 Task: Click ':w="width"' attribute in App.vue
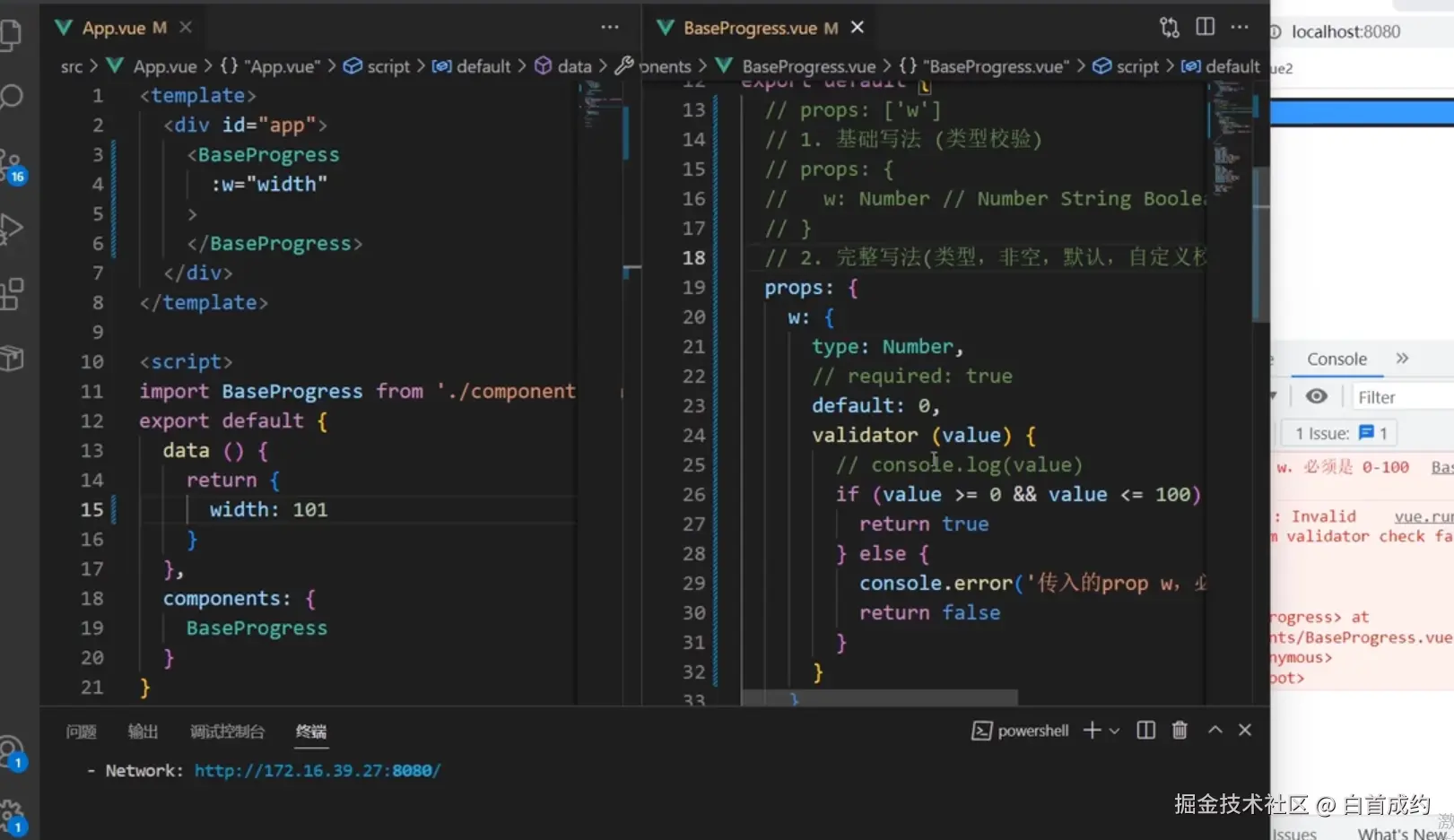tap(269, 184)
